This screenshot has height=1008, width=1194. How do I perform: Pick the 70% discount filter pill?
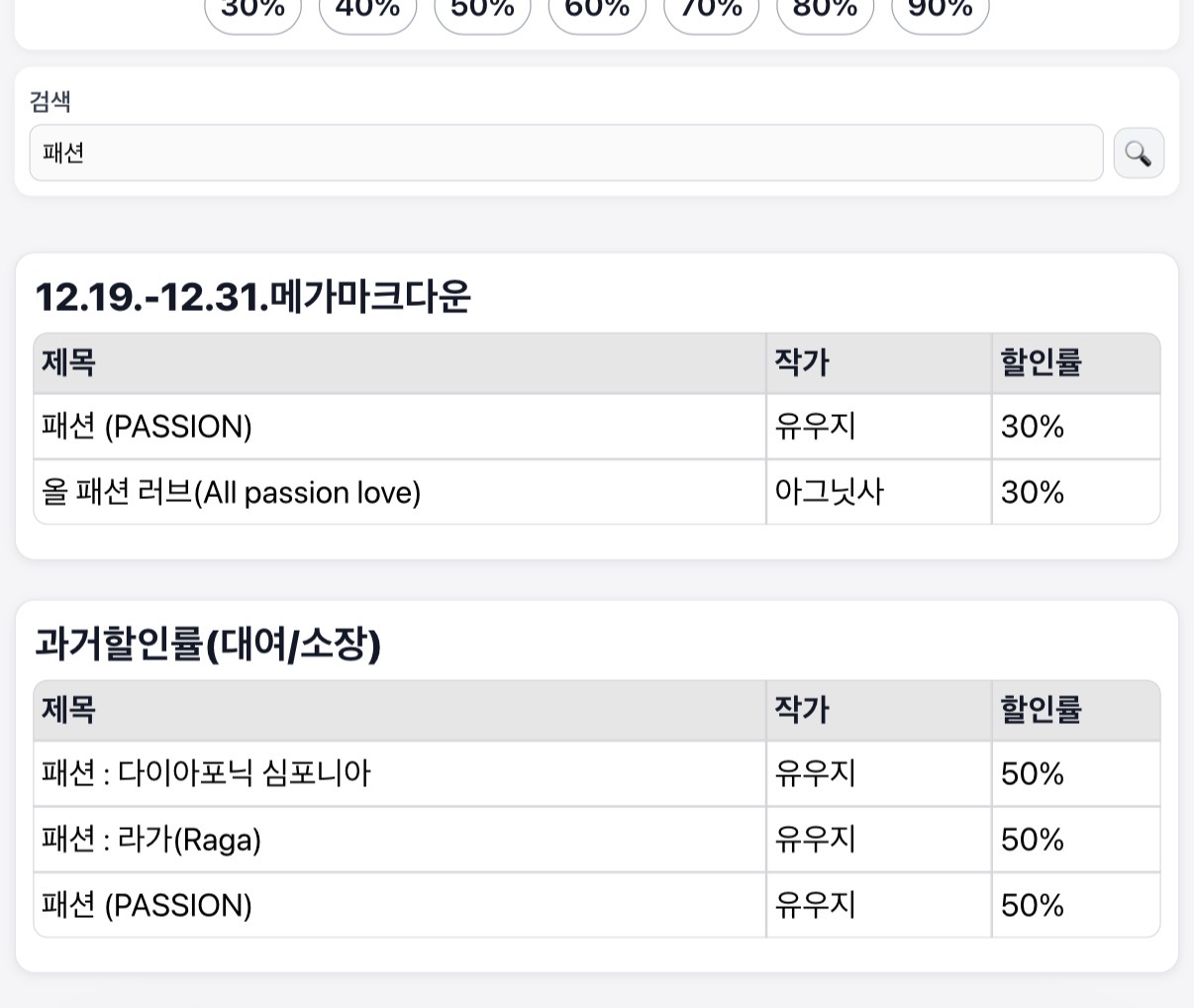[x=712, y=12]
